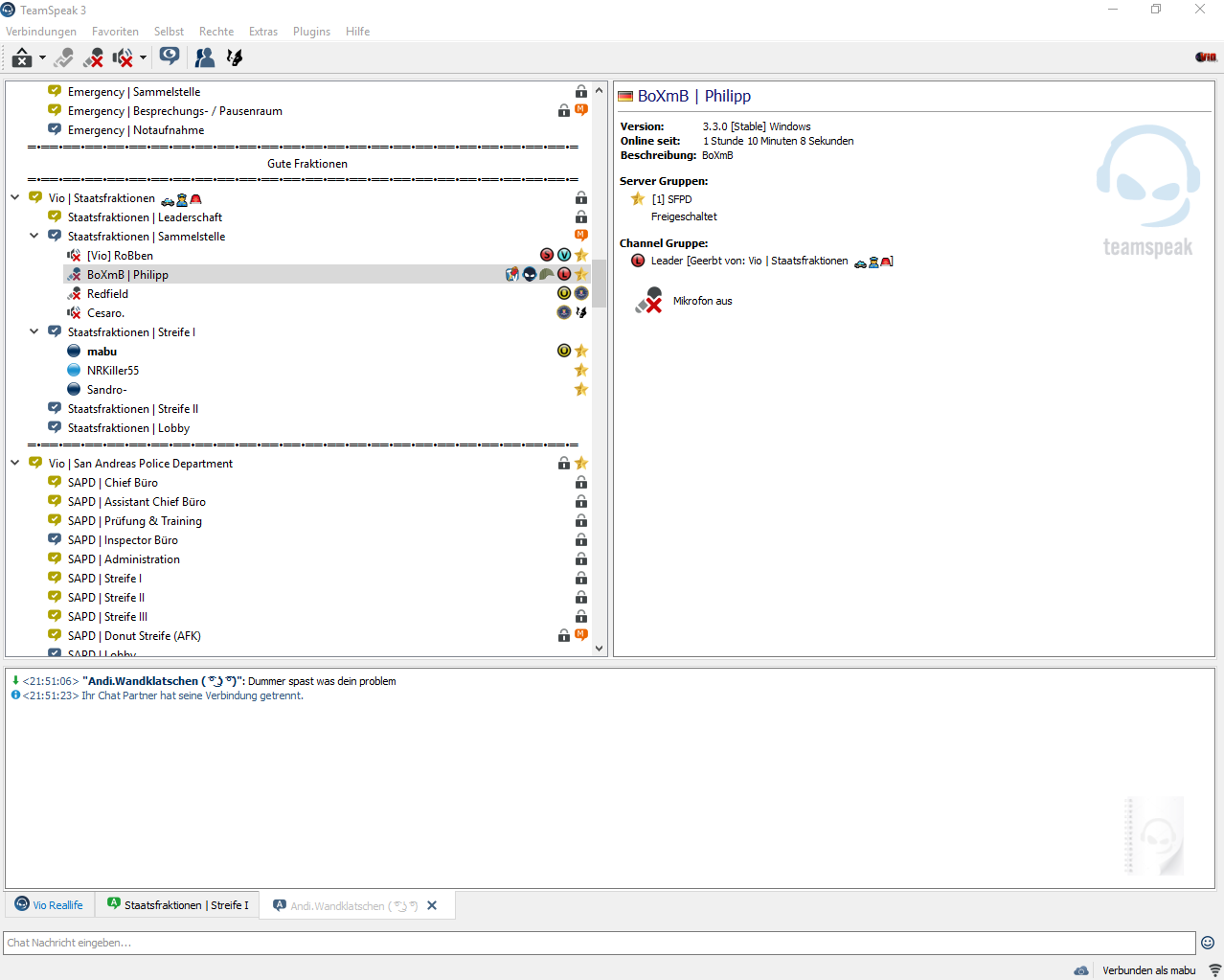Toggle away status in the toolbar

22,58
